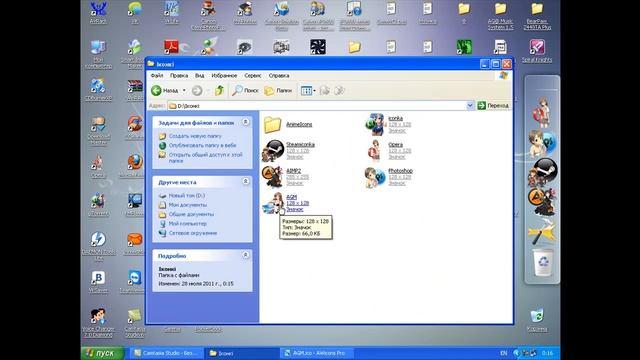Select the iconka icon file

tap(388, 124)
